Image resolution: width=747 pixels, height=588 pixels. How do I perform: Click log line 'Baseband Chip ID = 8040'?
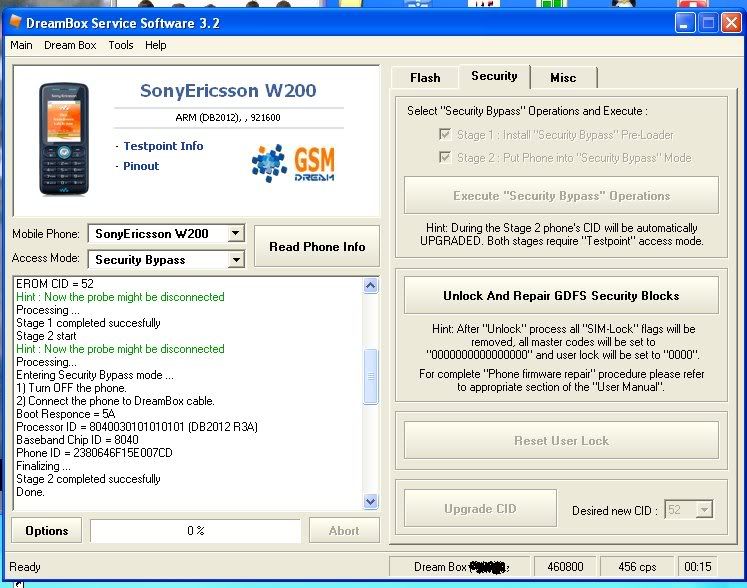(77, 439)
